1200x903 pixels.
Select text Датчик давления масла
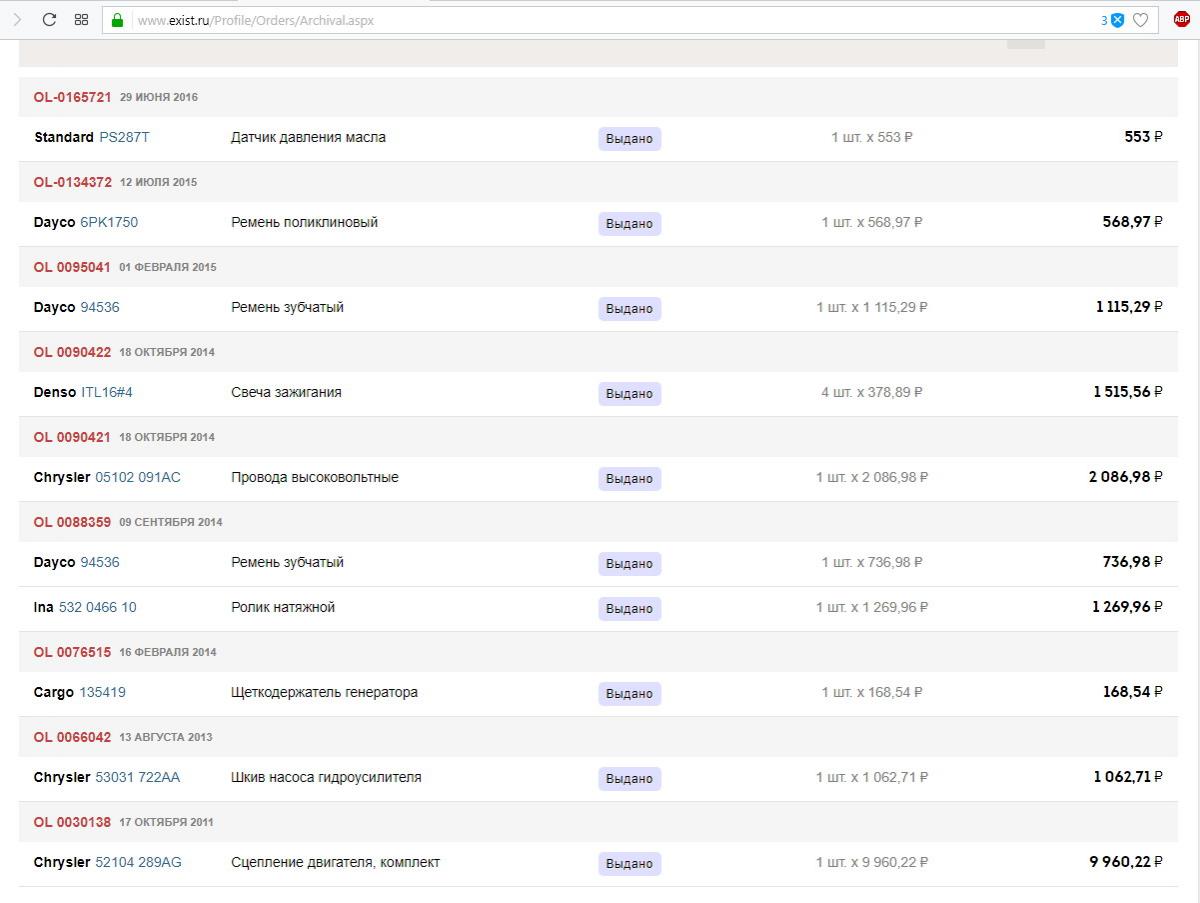[308, 137]
